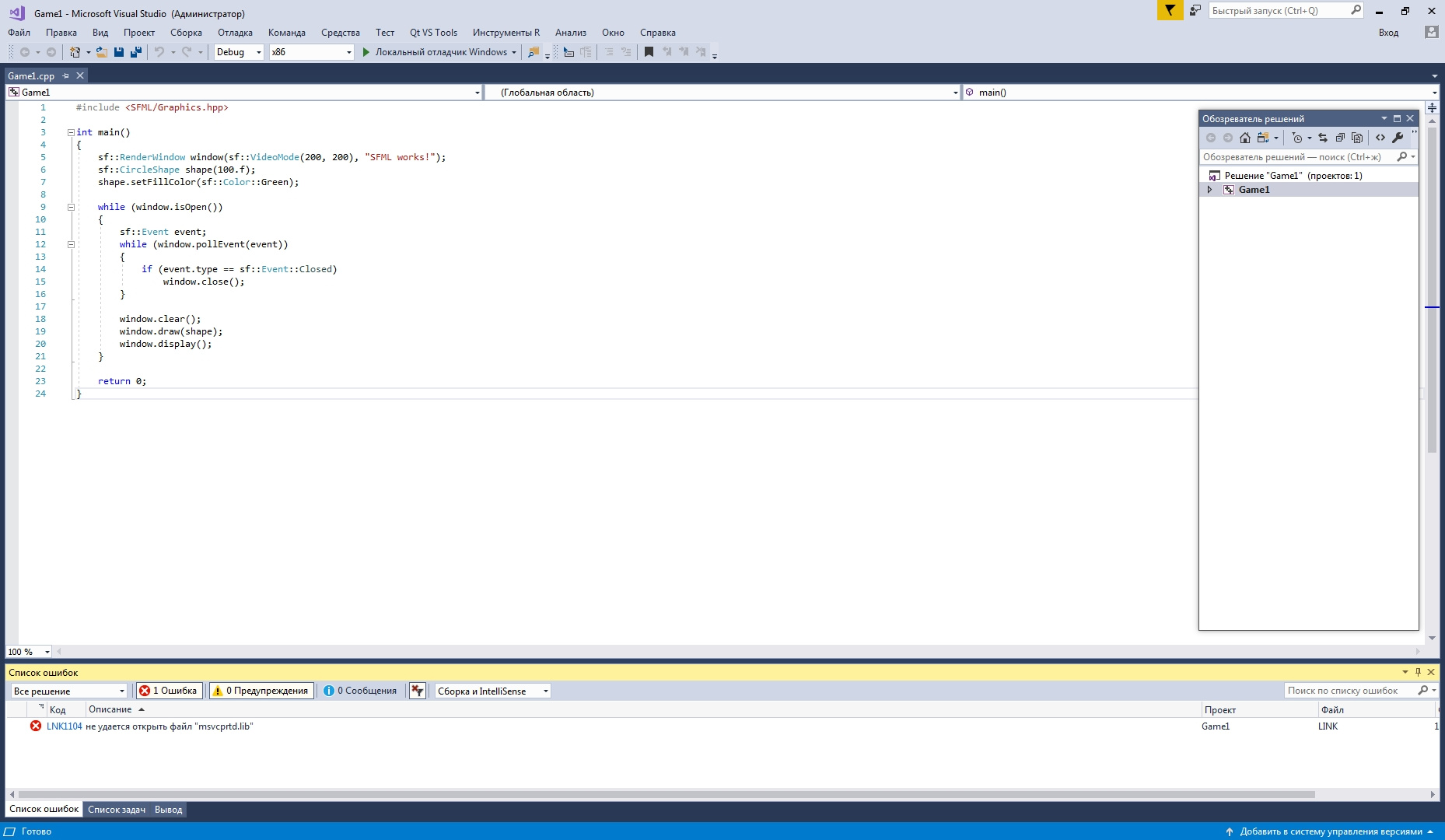
Task: Click the error list horizontal scrollbar
Action: [667, 794]
